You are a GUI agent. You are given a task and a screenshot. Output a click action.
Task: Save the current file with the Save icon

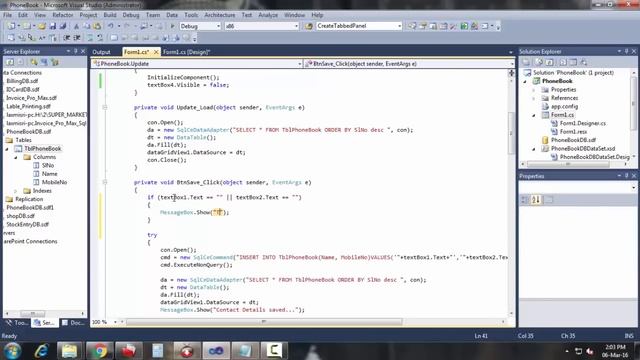[52, 26]
